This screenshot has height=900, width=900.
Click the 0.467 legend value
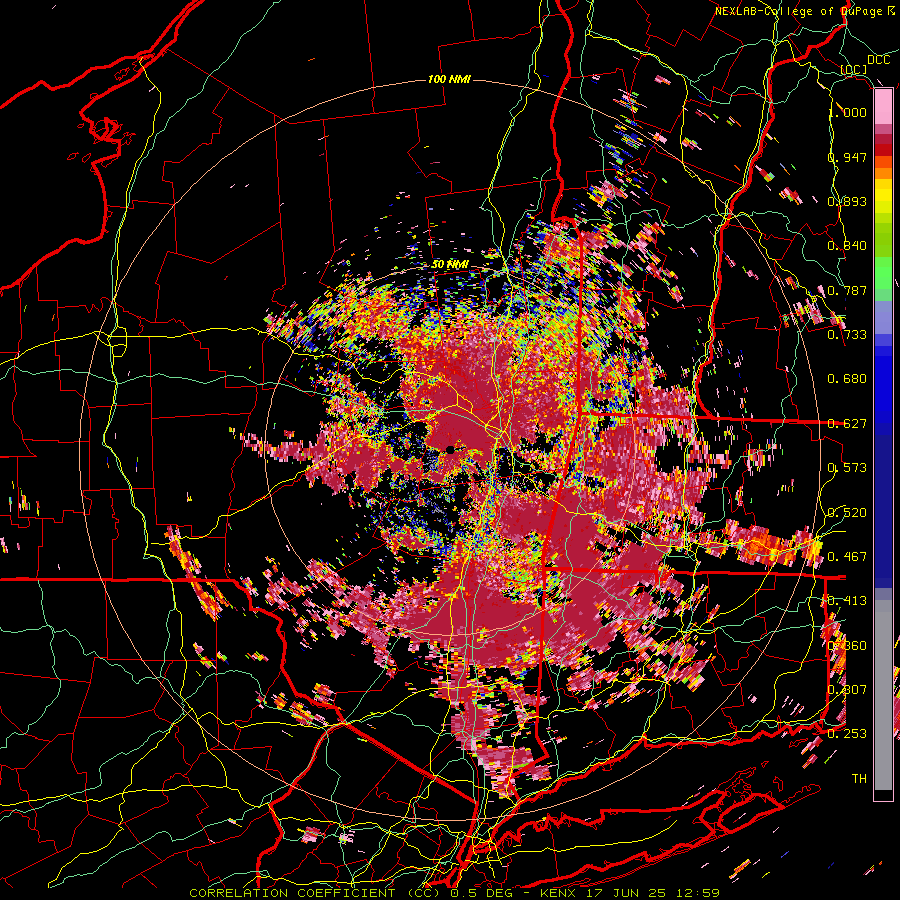coord(848,557)
